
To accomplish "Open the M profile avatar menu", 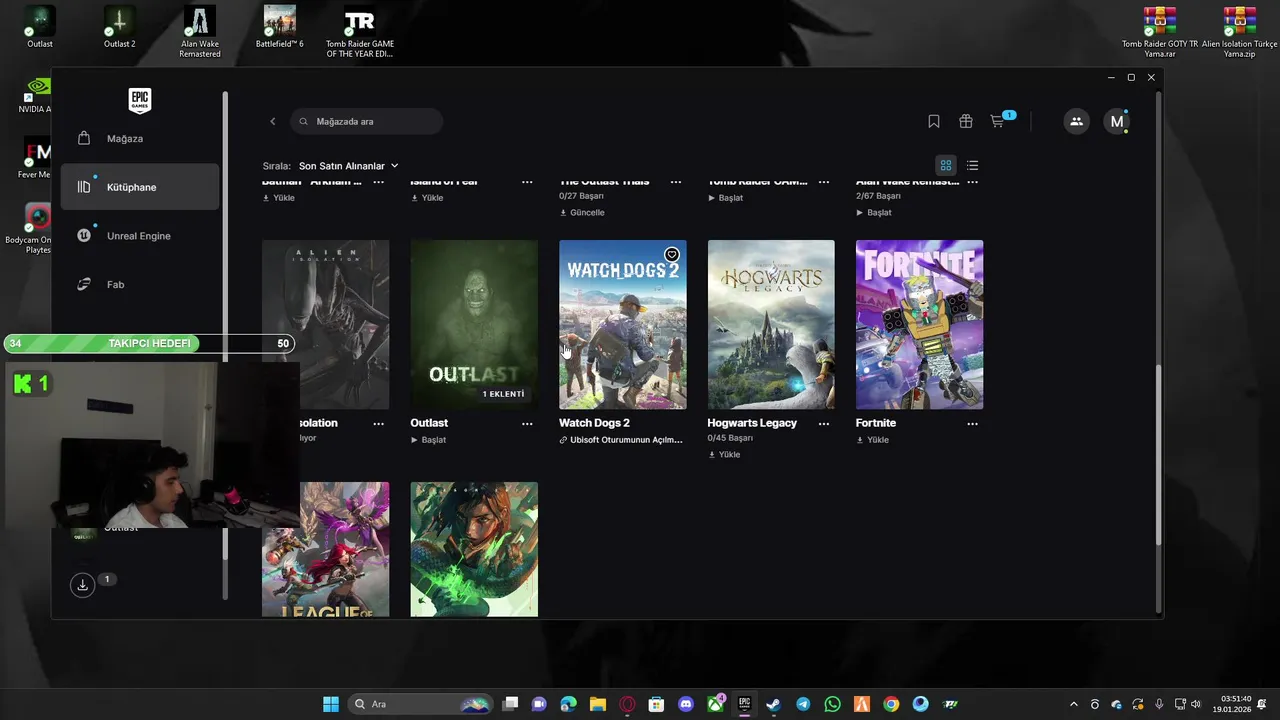I will (1117, 121).
